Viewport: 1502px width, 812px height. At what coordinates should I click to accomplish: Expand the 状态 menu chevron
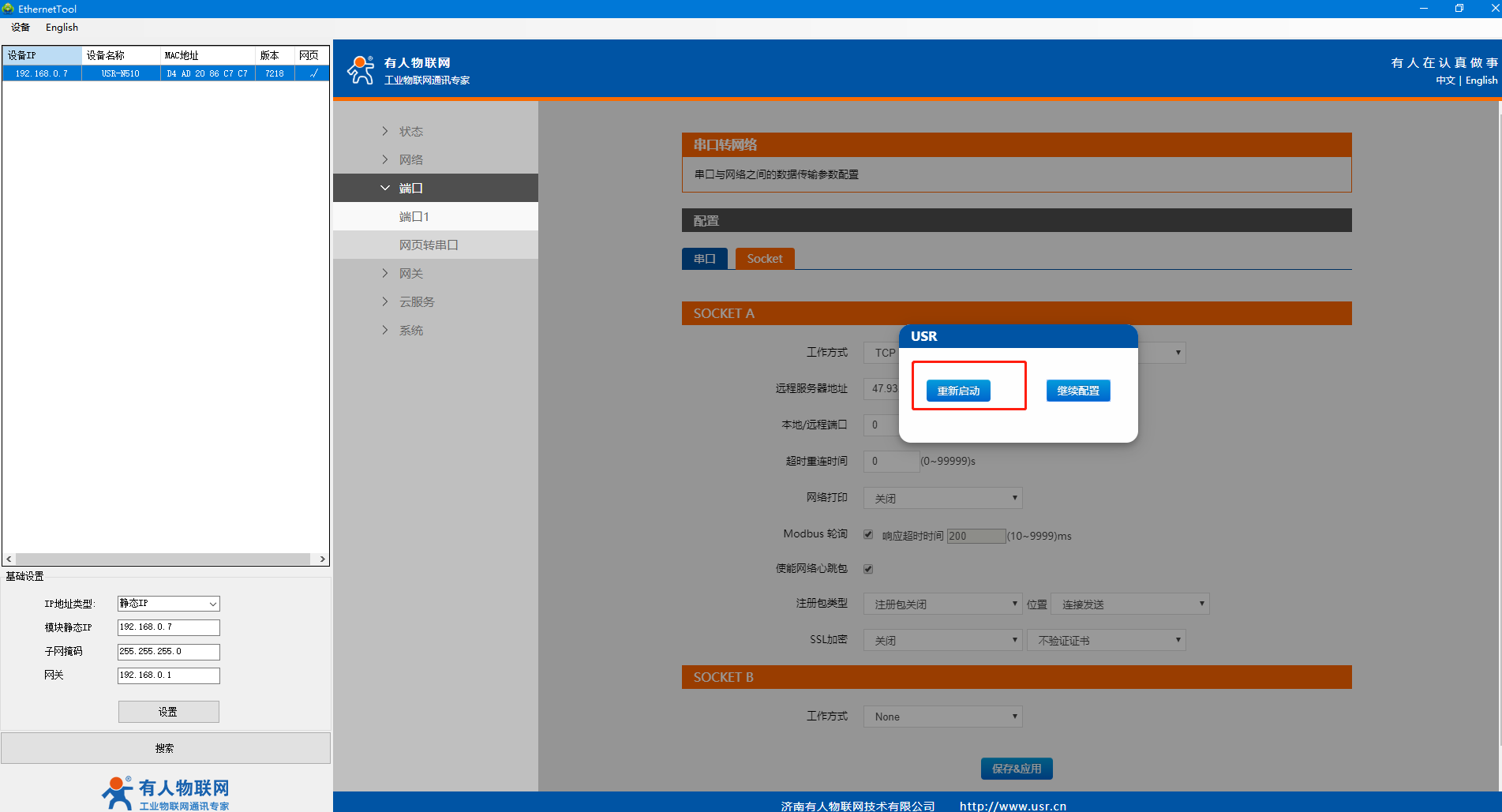[x=385, y=131]
